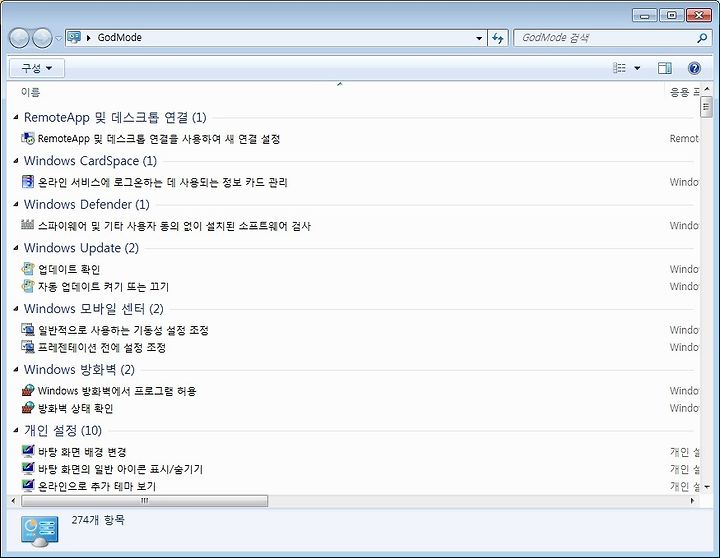Select 바탕 화면 배경 변경 text
The image size is (720, 558).
[x=82, y=452]
